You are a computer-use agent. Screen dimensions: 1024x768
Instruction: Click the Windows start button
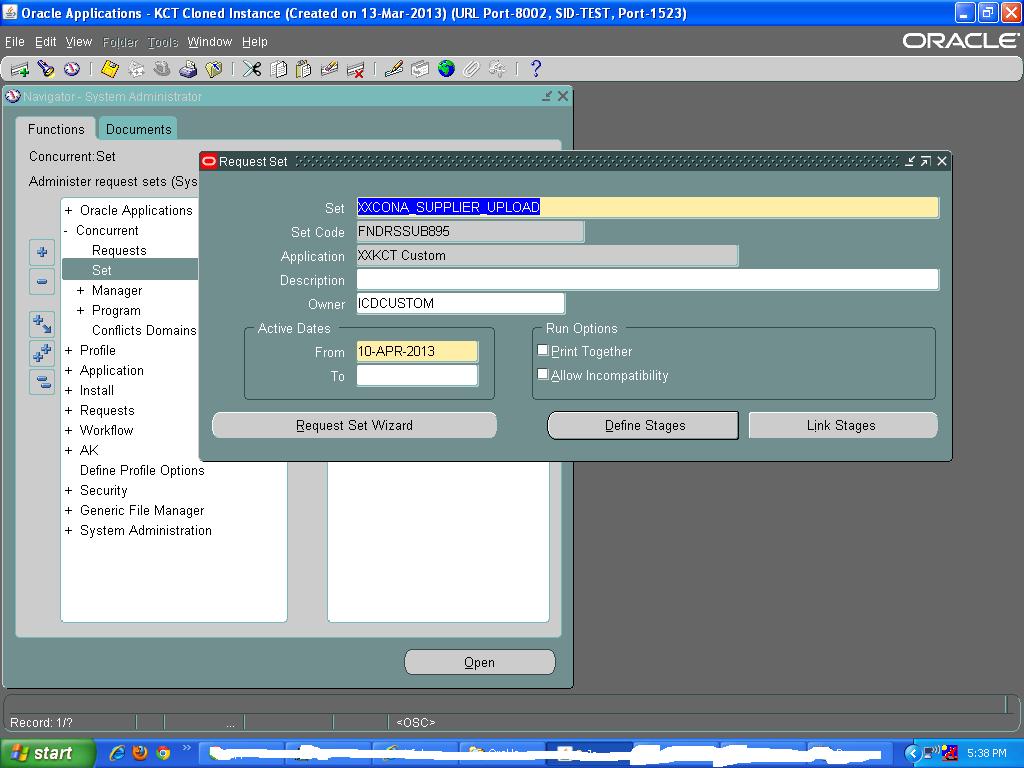point(46,753)
